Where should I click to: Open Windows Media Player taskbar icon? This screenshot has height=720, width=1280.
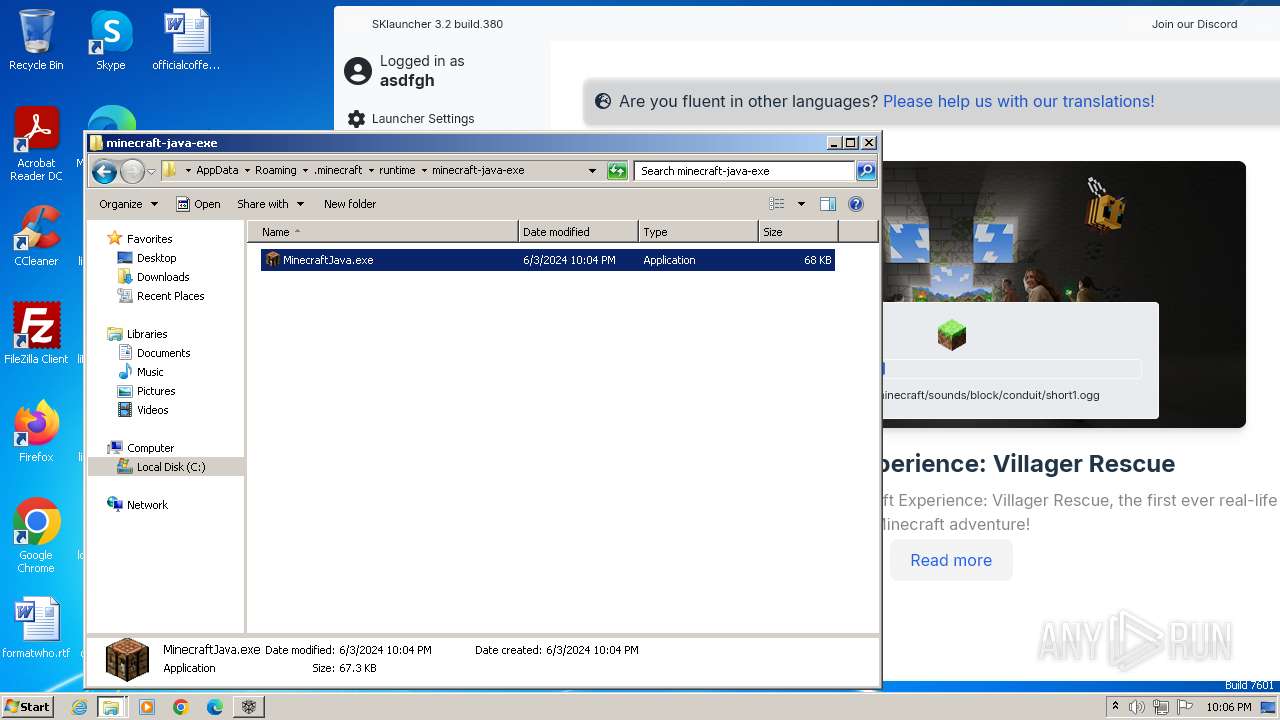pyautogui.click(x=147, y=707)
